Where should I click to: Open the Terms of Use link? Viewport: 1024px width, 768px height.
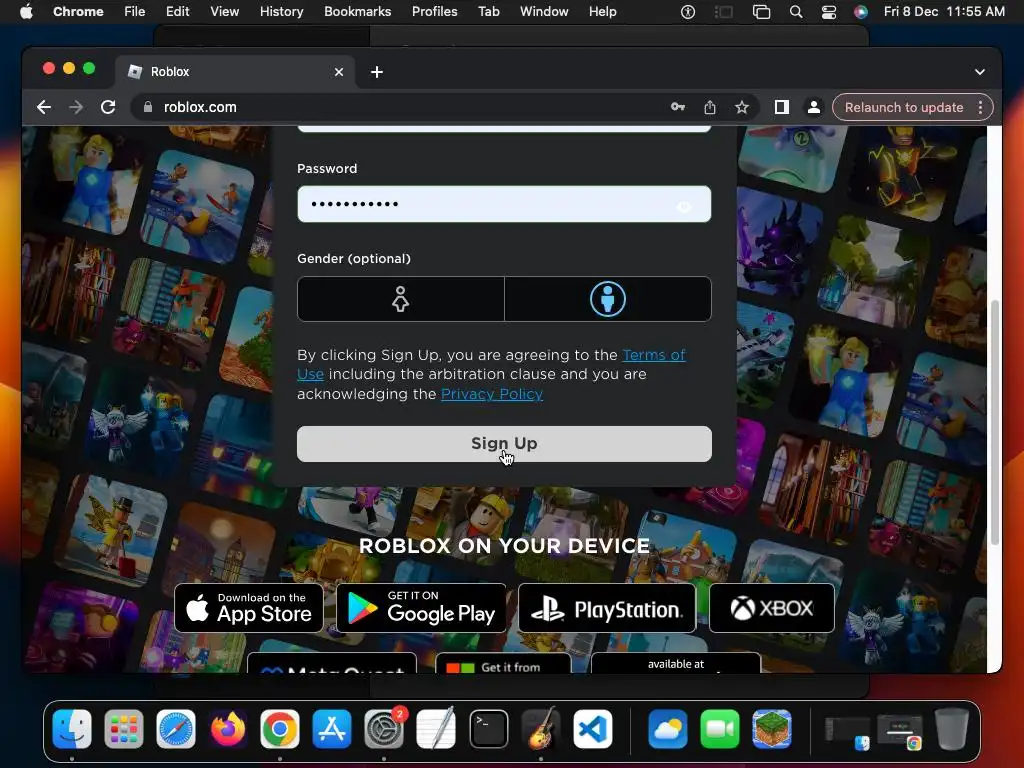[x=654, y=355]
